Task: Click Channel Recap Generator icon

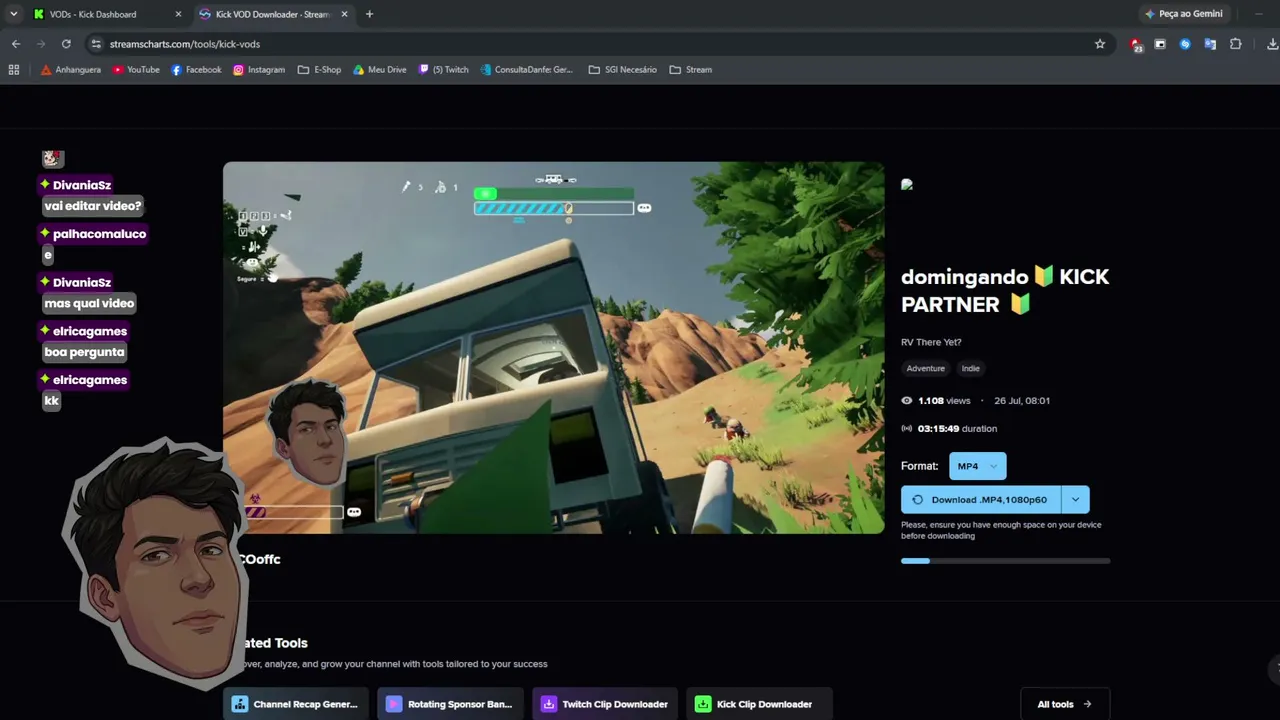Action: pyautogui.click(x=240, y=704)
